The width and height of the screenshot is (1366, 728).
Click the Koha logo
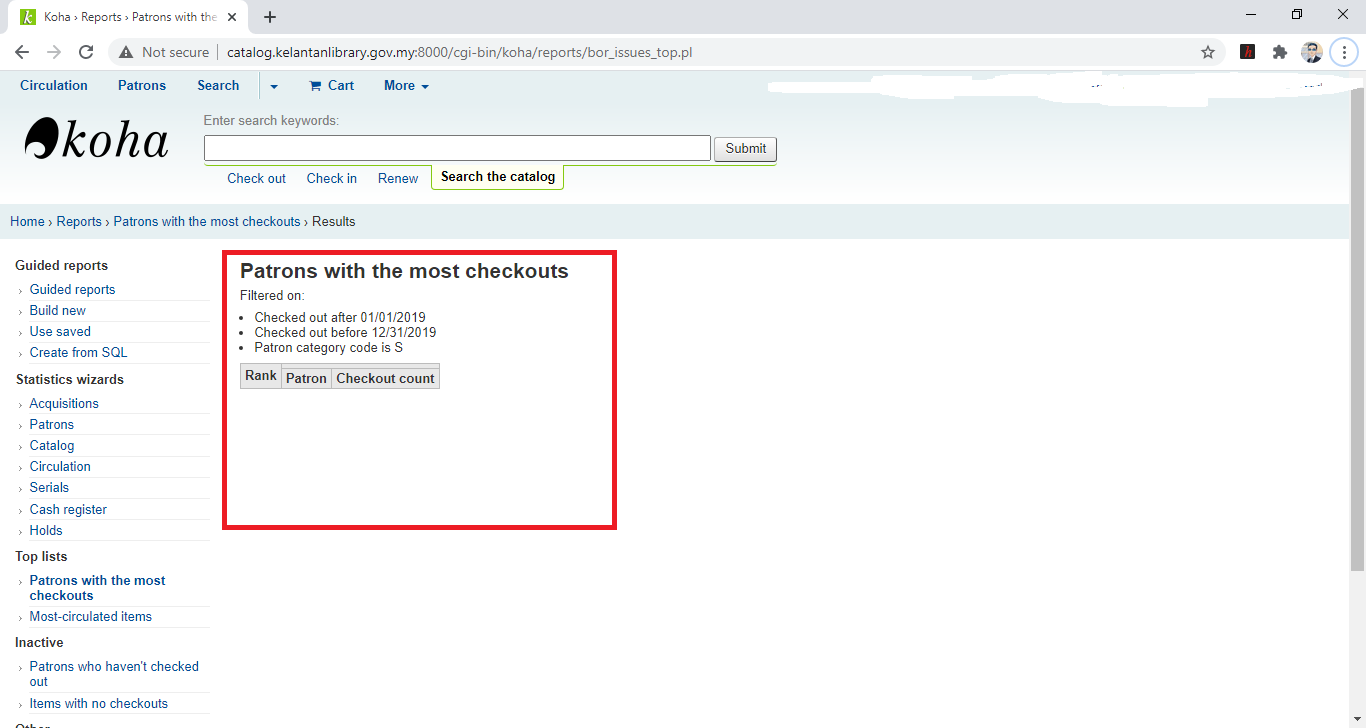[96, 140]
